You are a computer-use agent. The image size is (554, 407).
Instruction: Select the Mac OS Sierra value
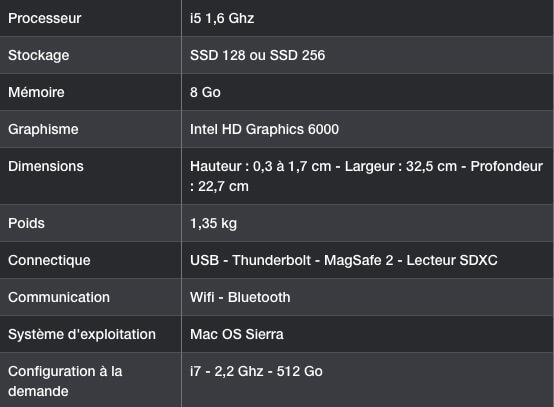237,335
